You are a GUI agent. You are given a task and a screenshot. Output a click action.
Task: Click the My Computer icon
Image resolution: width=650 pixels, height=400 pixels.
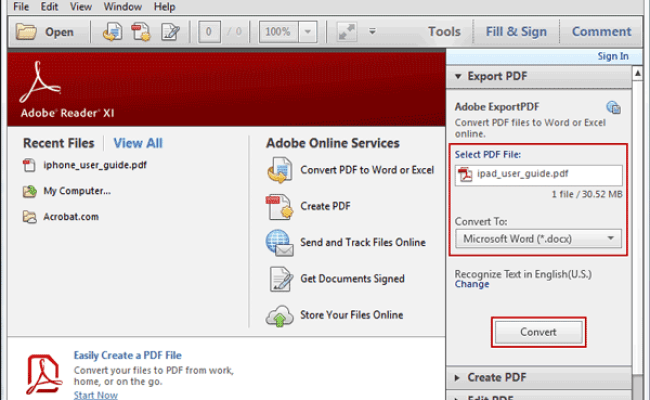[29, 191]
